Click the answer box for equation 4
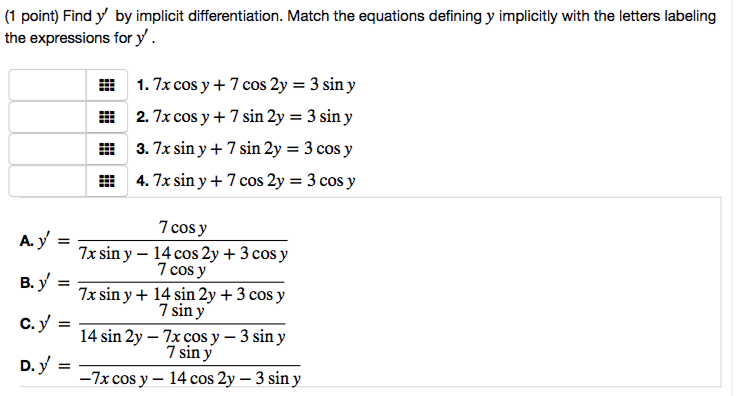 pyautogui.click(x=47, y=181)
